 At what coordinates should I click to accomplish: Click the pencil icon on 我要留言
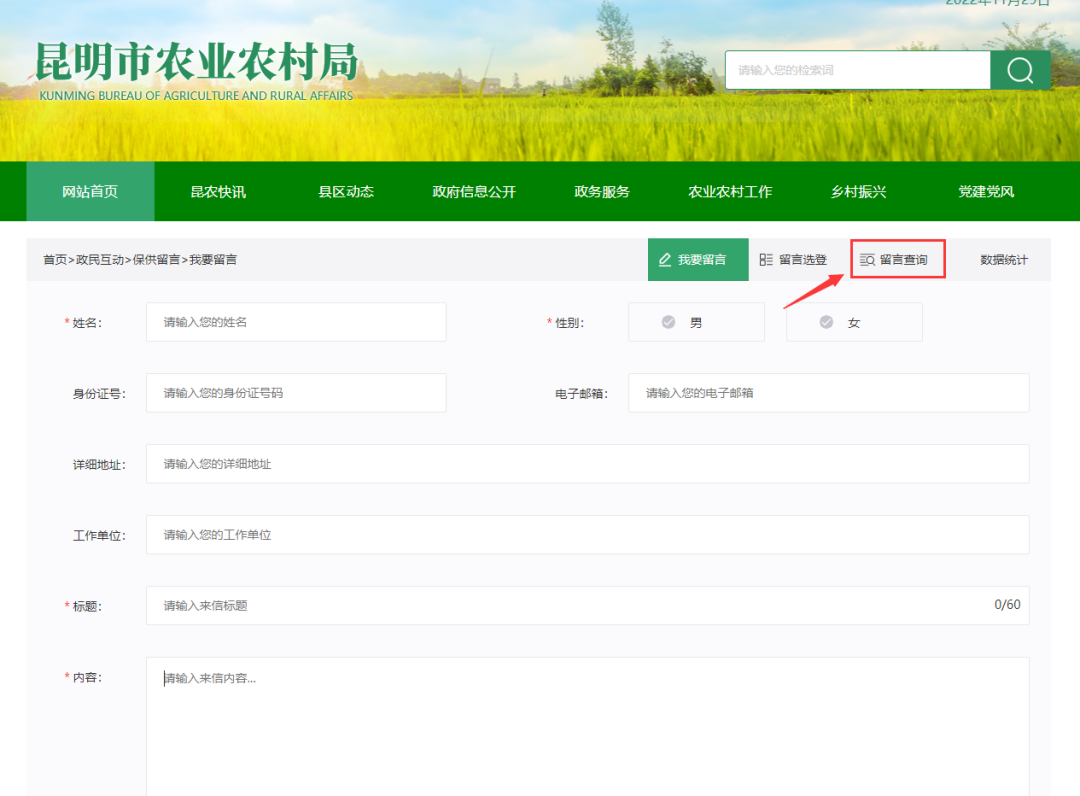pyautogui.click(x=665, y=260)
